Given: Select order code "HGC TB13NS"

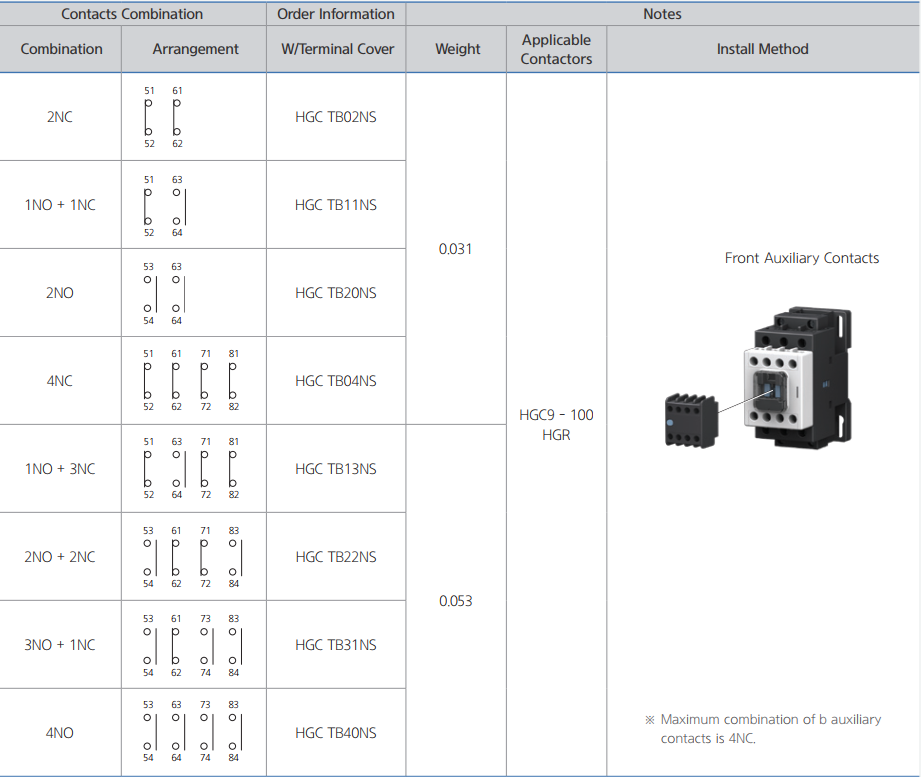Looking at the screenshot, I should click(x=335, y=469).
